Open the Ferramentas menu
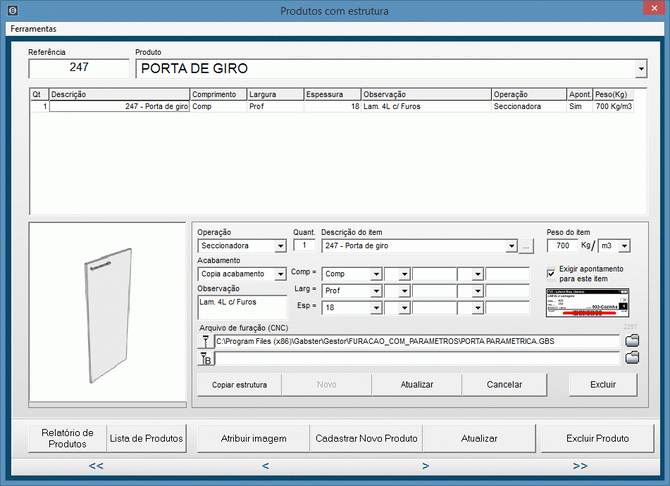Image resolution: width=670 pixels, height=486 pixels. [x=34, y=29]
